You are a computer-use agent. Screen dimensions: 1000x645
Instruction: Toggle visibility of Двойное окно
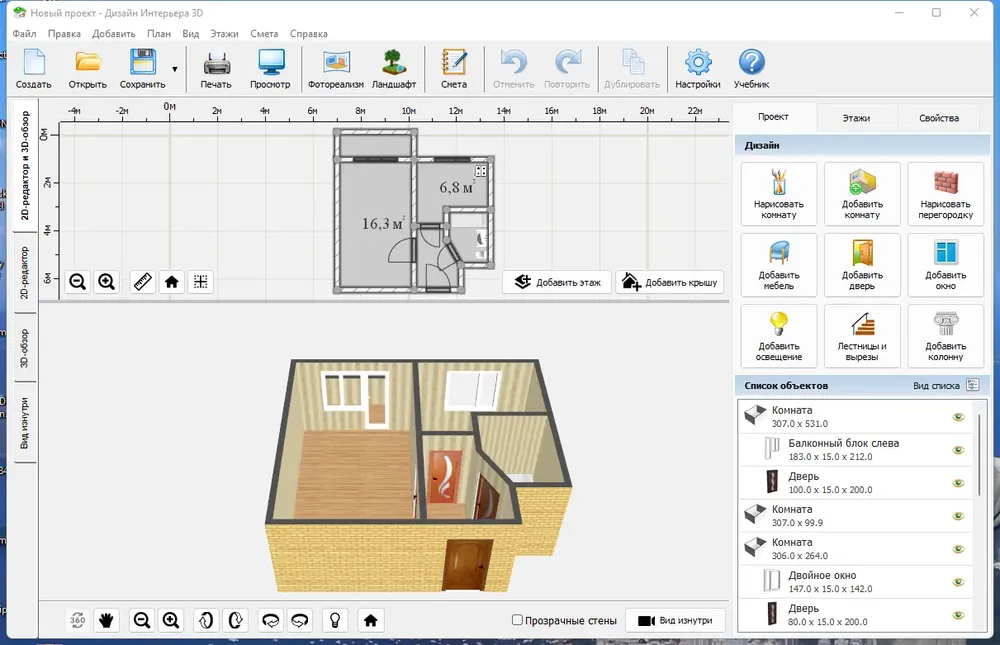(958, 582)
